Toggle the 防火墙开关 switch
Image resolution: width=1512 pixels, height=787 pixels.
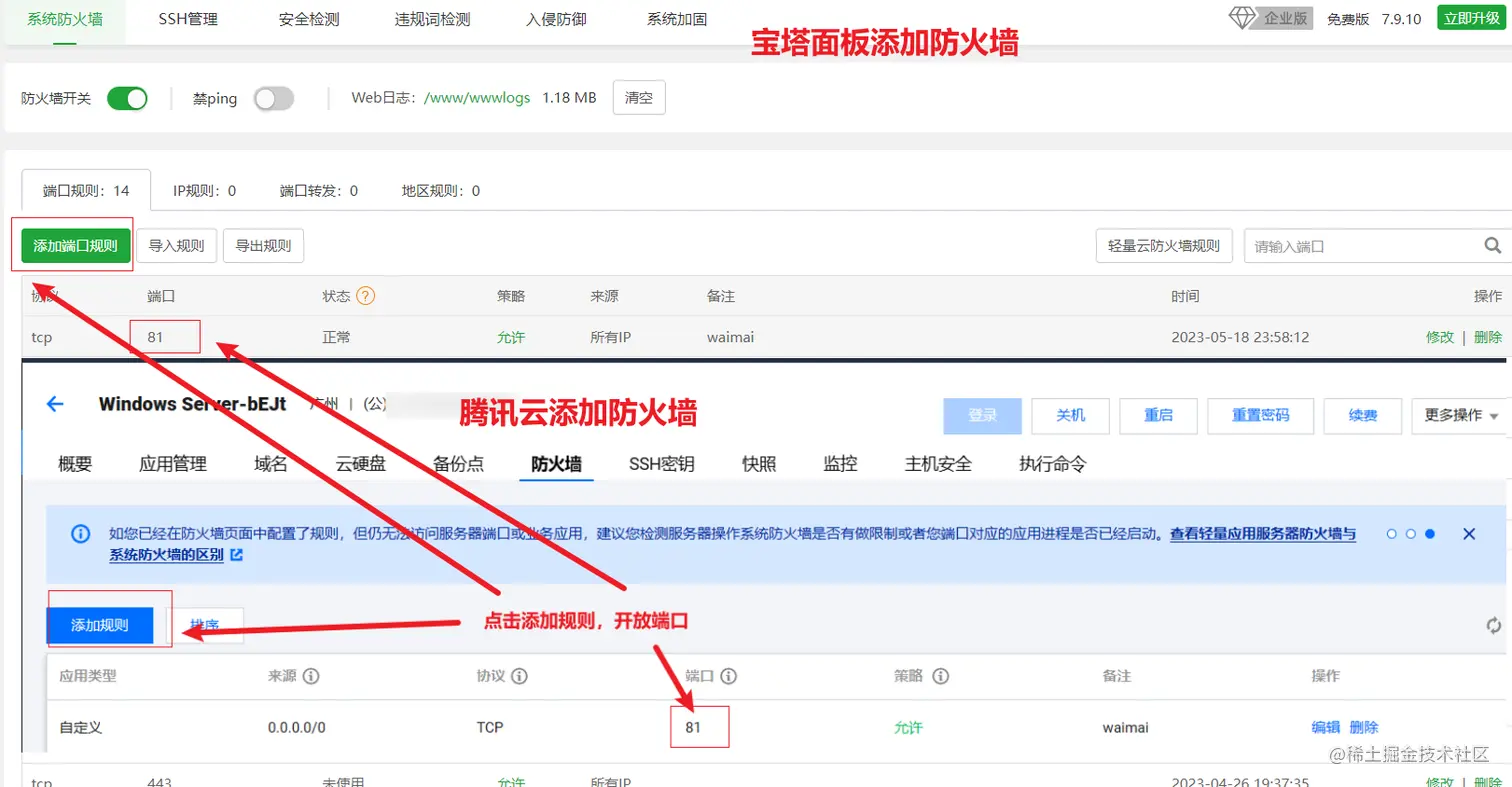pyautogui.click(x=127, y=98)
